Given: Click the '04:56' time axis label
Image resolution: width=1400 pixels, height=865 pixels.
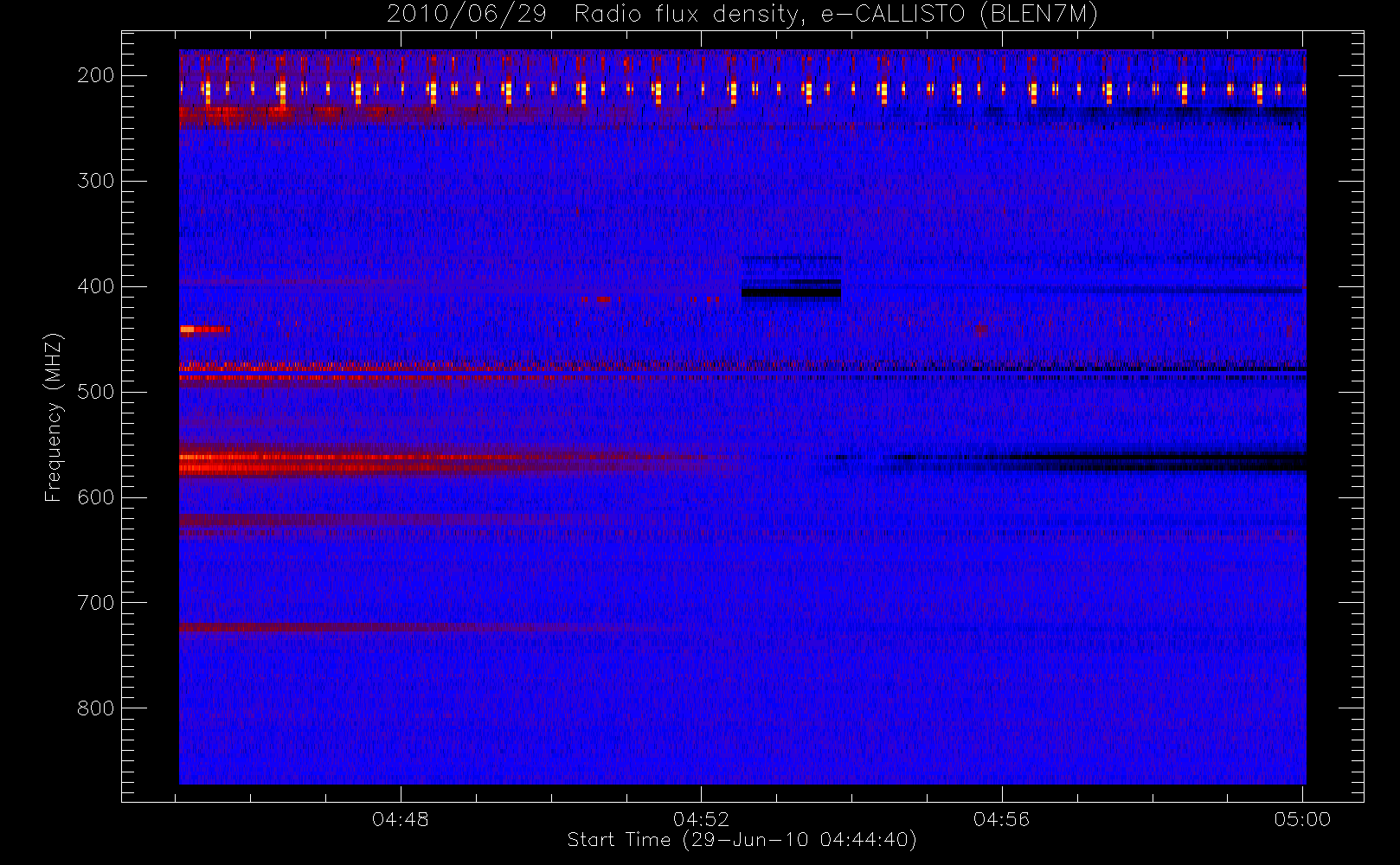Looking at the screenshot, I should click(x=1002, y=819).
